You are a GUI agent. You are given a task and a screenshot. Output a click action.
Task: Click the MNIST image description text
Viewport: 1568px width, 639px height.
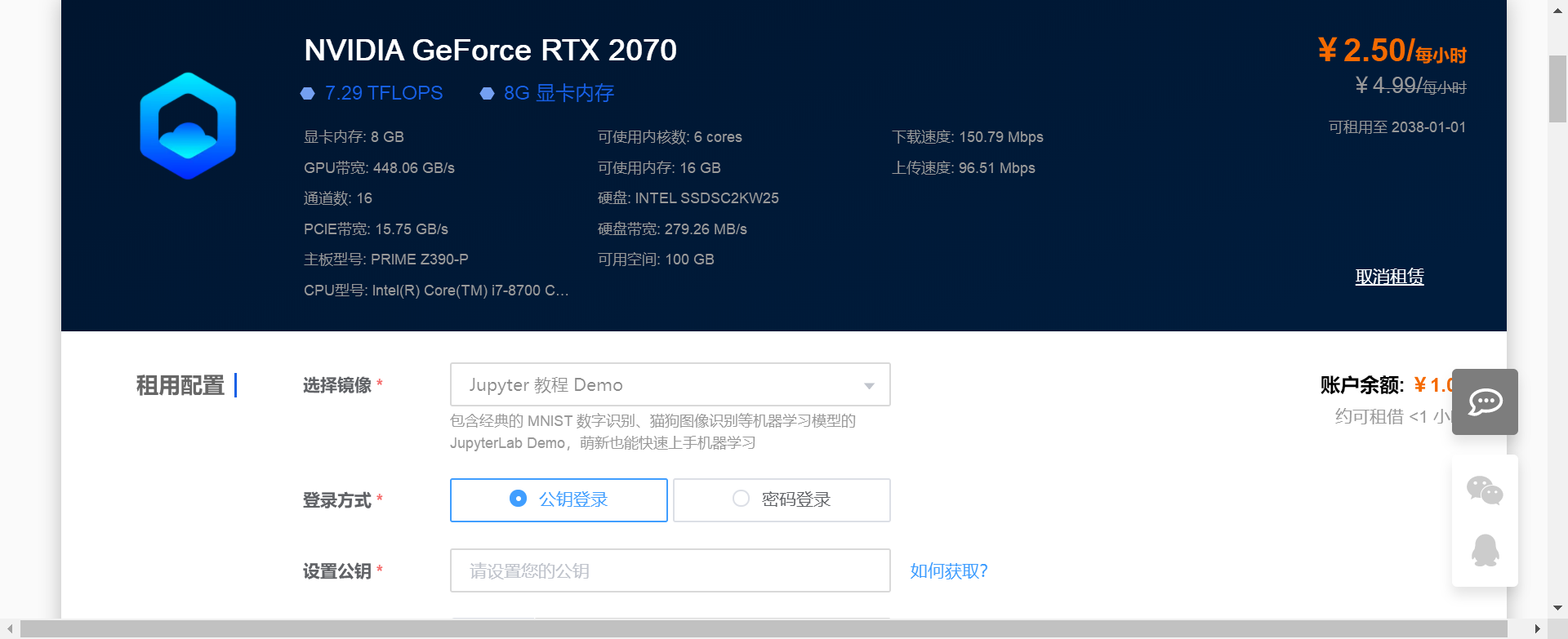[x=653, y=432]
